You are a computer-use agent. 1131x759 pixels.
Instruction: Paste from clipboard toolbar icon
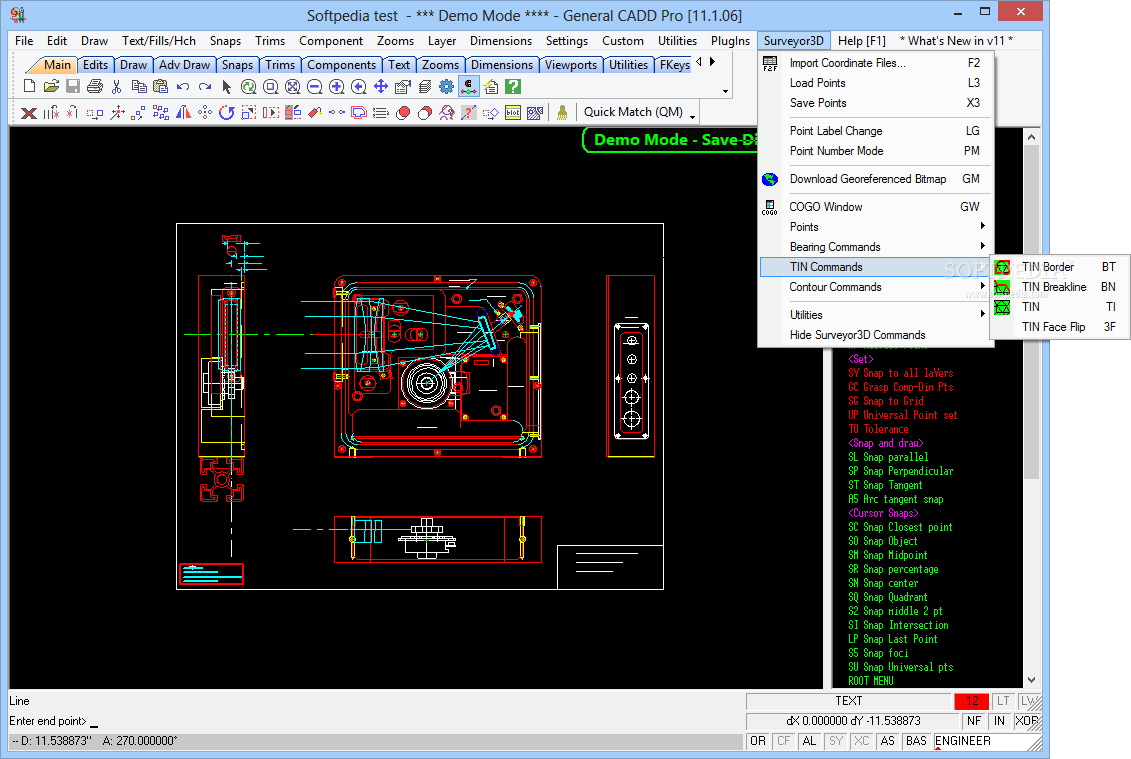click(161, 87)
